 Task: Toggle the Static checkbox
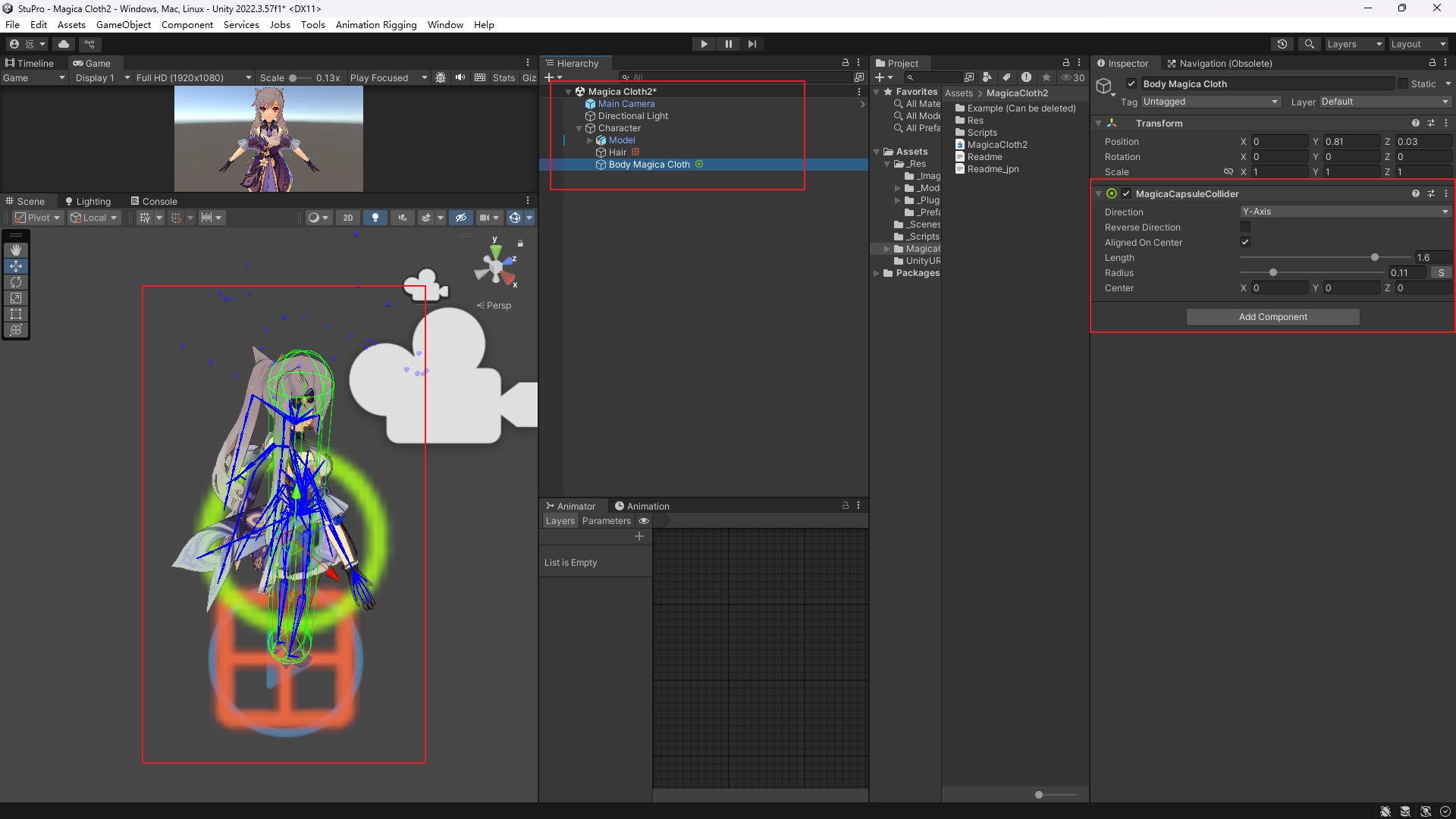[1403, 83]
